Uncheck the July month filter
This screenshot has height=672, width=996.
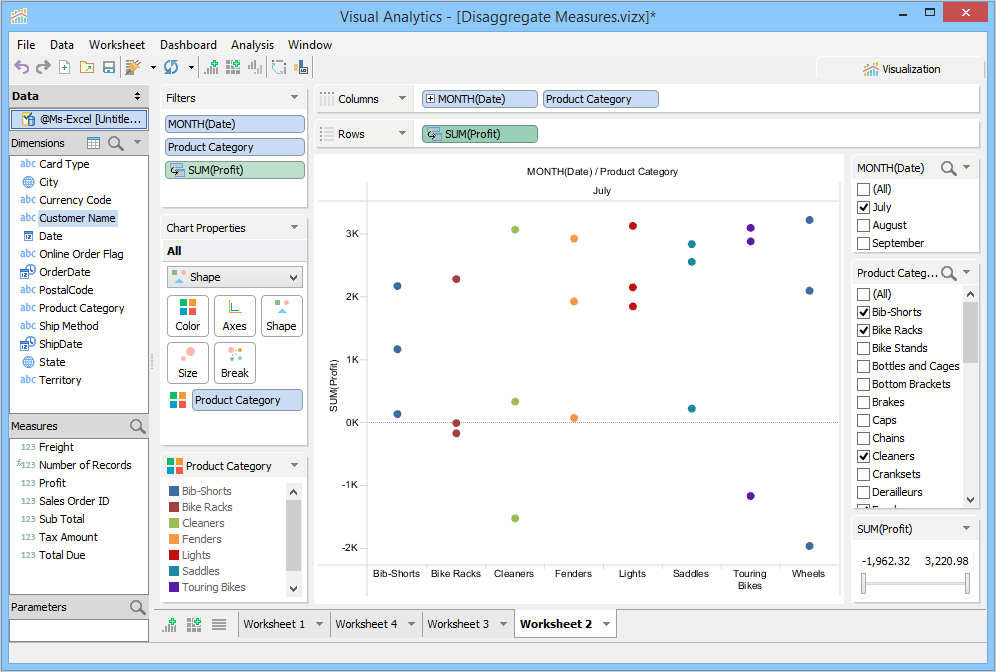(863, 207)
